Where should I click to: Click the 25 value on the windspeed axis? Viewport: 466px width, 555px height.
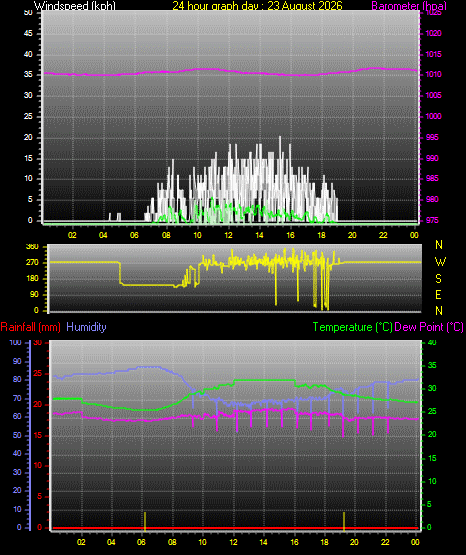(x=28, y=116)
